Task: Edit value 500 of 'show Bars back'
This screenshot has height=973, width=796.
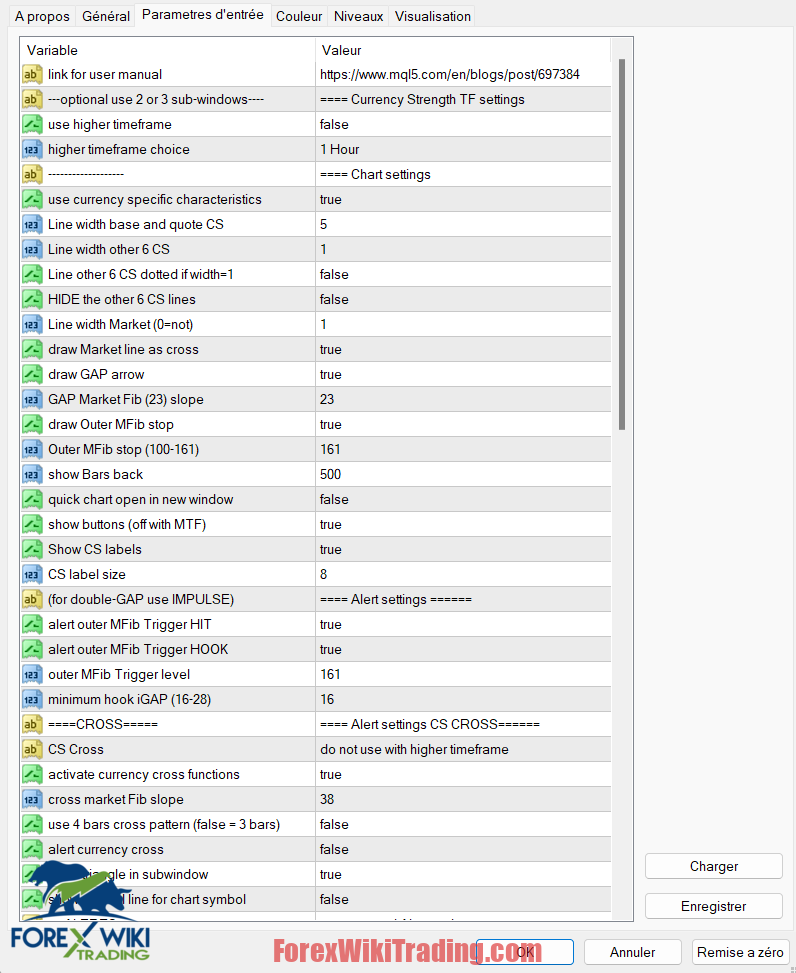Action: coord(463,475)
